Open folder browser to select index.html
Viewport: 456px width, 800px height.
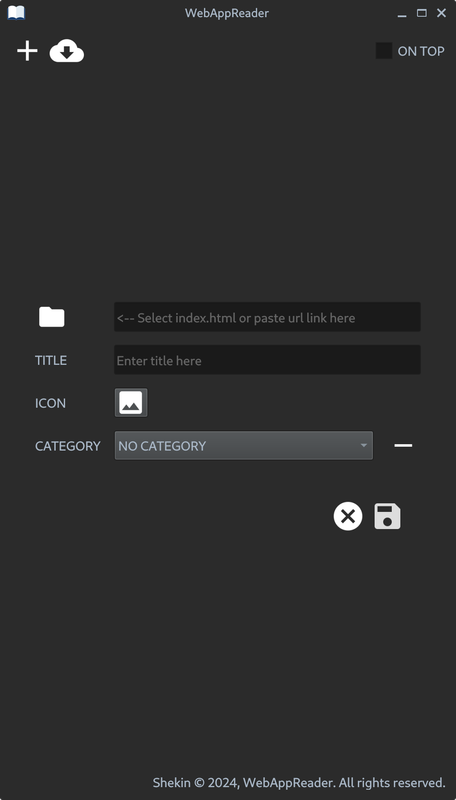click(52, 317)
